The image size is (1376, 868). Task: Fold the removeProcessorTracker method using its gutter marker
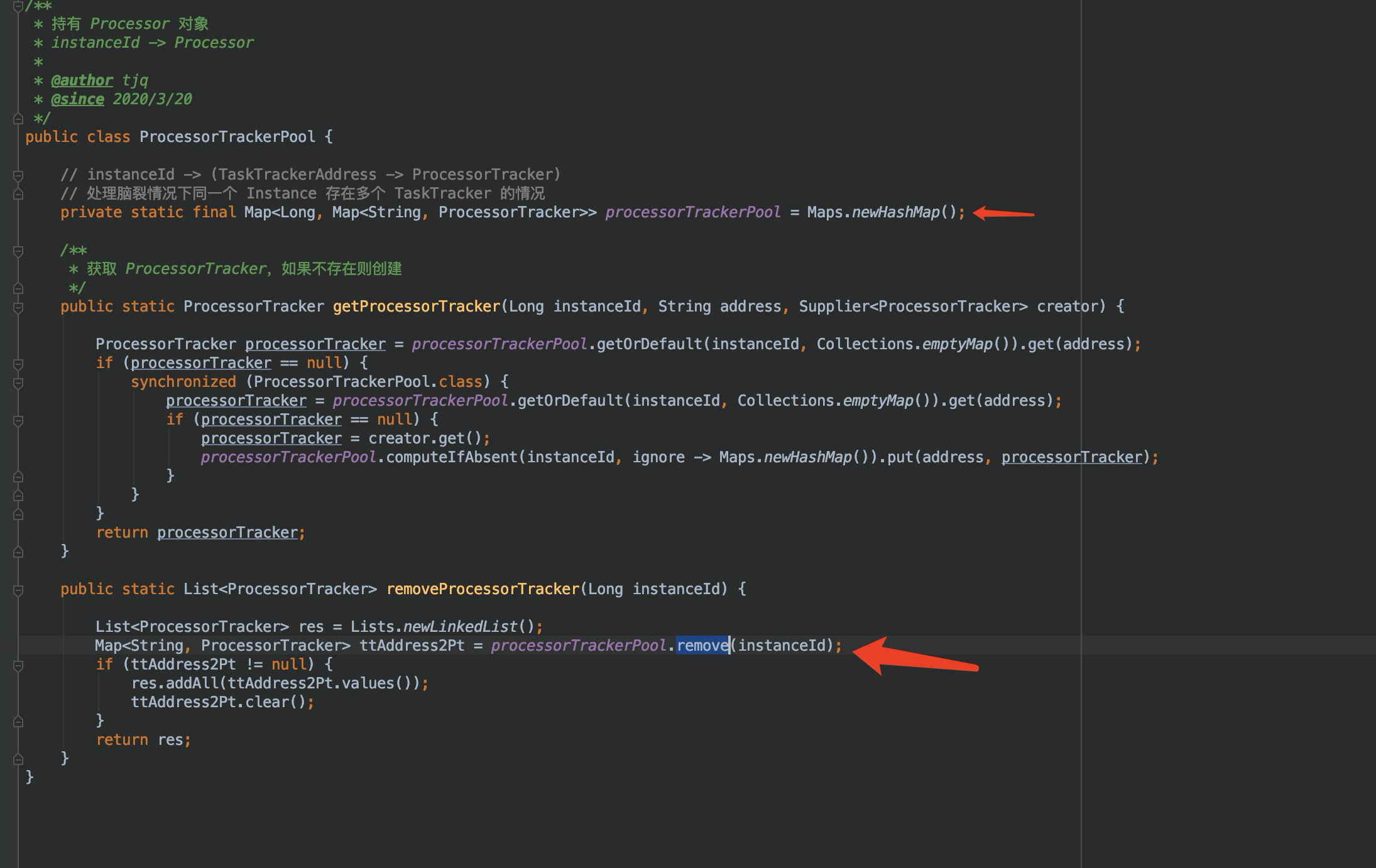18,590
